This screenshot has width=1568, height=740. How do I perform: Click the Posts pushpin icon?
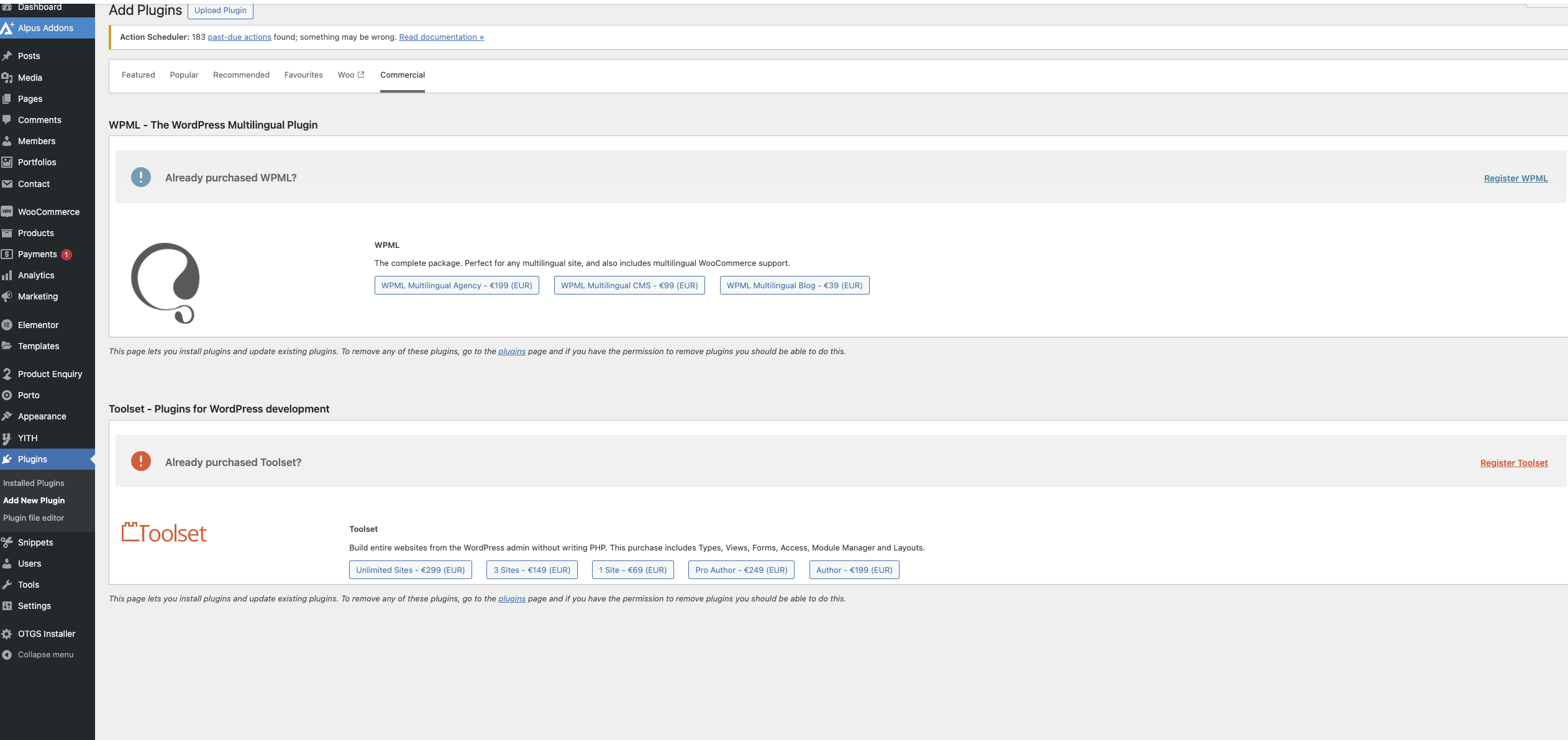coord(7,56)
